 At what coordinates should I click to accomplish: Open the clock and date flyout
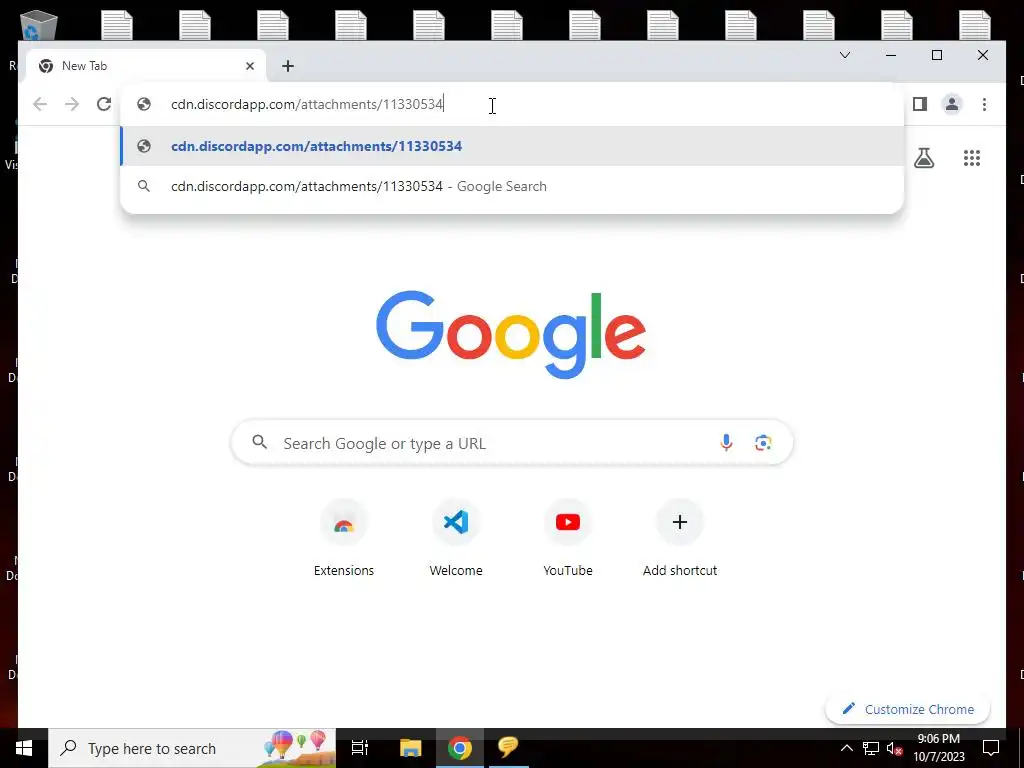pyautogui.click(x=938, y=748)
